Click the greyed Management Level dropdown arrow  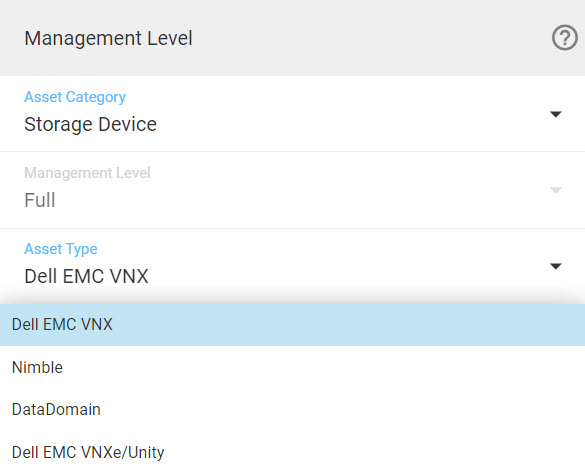pos(556,190)
